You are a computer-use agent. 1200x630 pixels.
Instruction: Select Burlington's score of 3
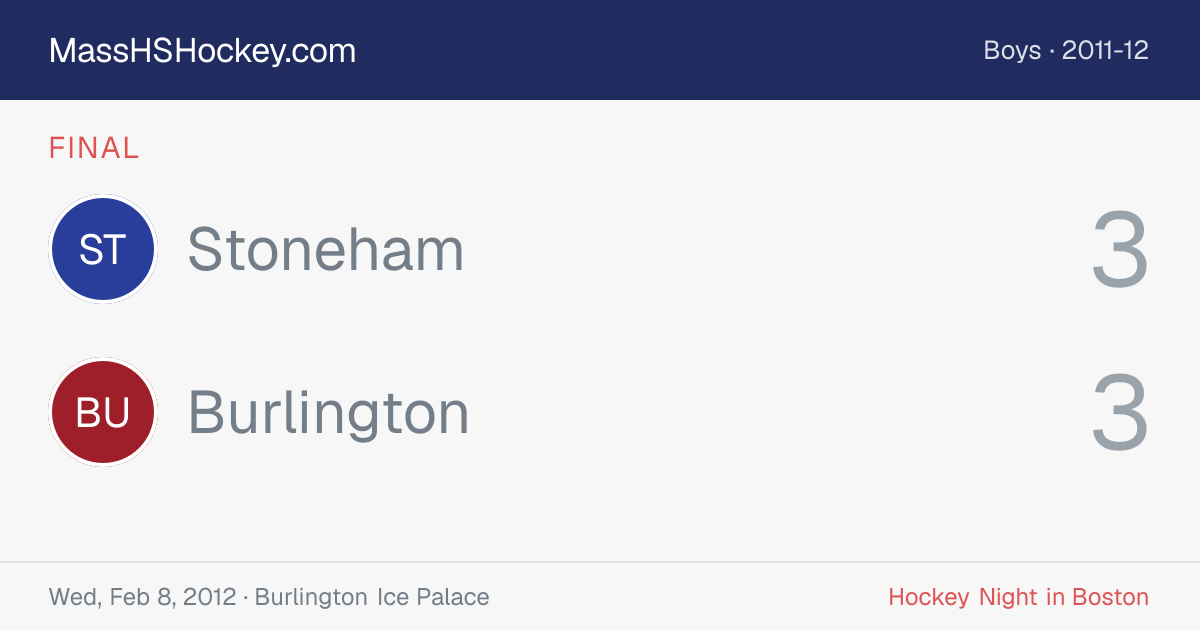click(x=1120, y=412)
